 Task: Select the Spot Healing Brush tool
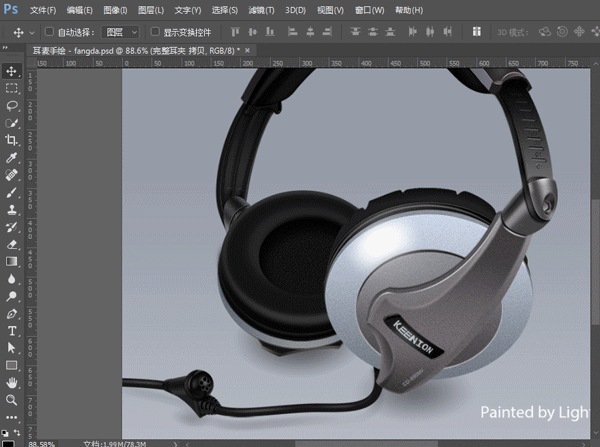point(11,175)
